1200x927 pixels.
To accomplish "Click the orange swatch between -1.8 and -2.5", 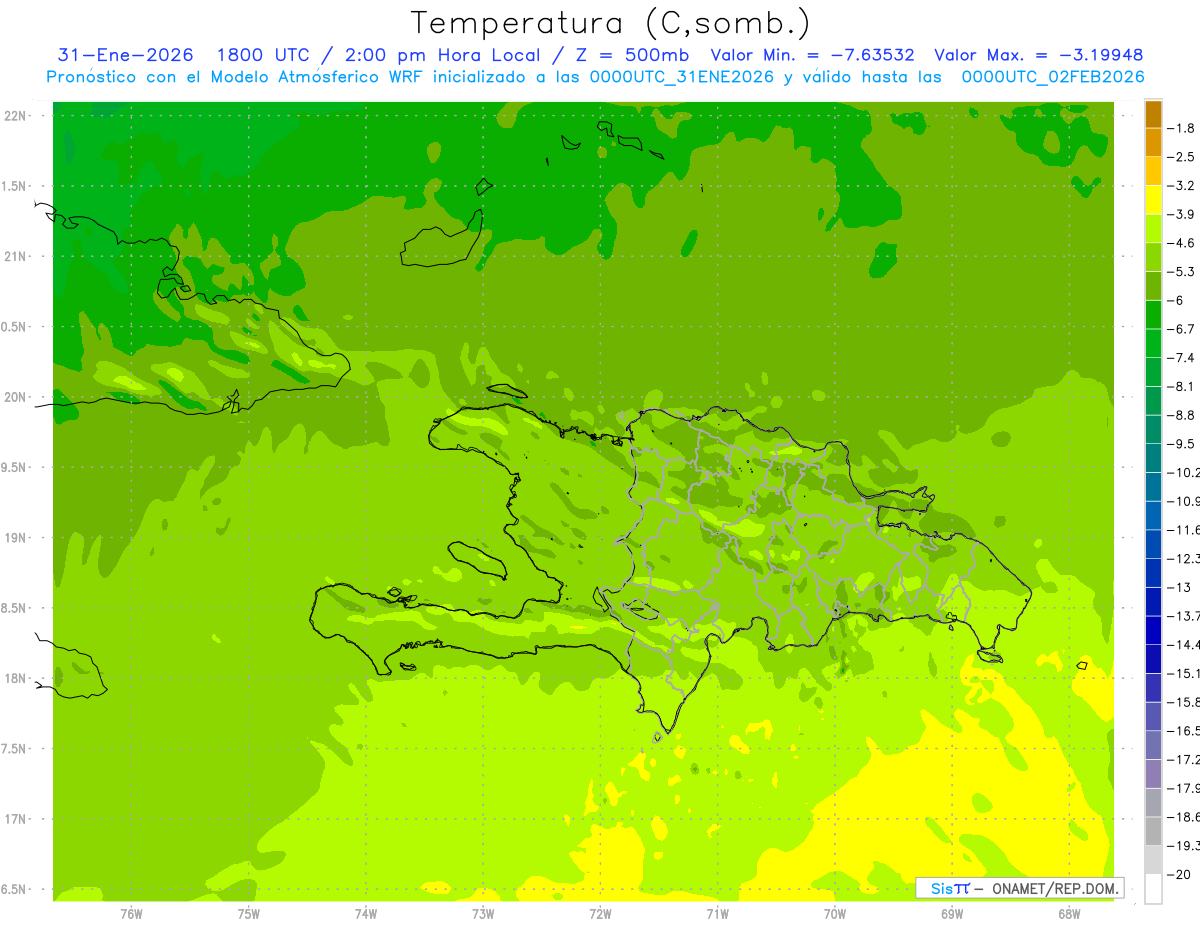I will coord(1153,142).
